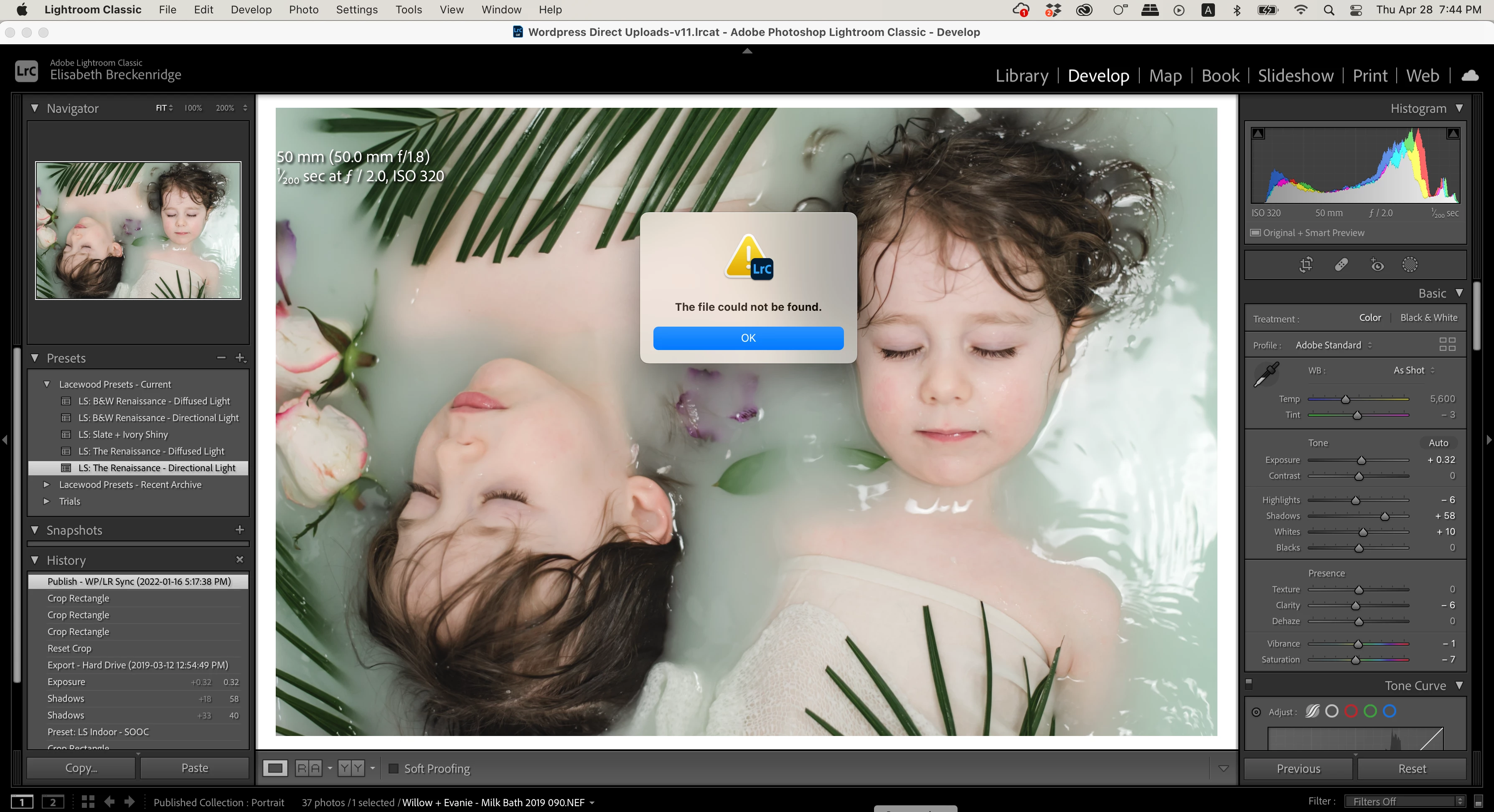Open the WB As Shot dropdown
Viewport: 1494px width, 812px height.
pyautogui.click(x=1414, y=370)
